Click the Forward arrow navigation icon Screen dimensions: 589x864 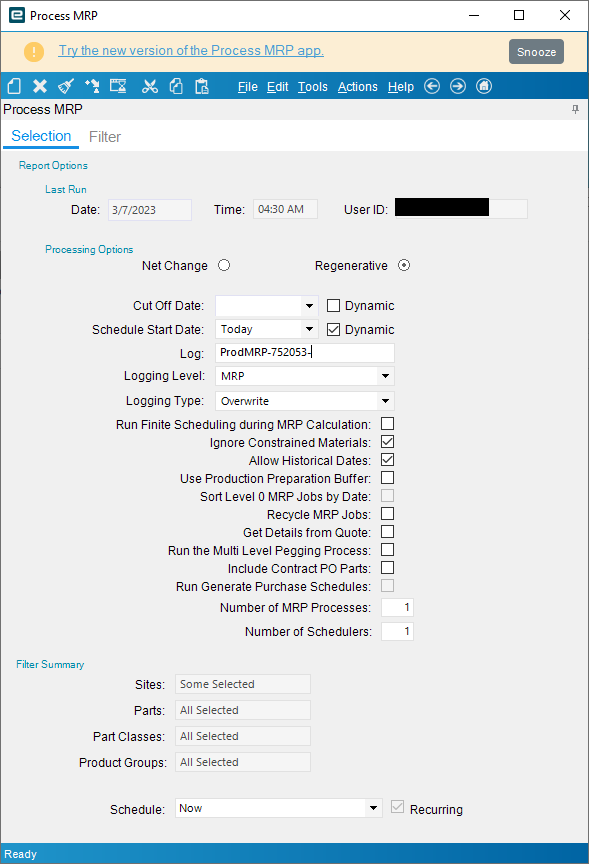(x=458, y=86)
